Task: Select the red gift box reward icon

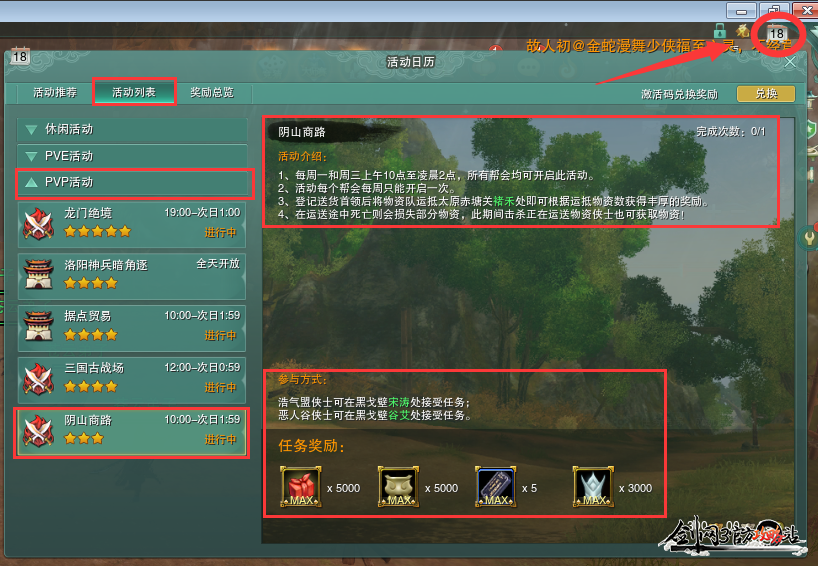Action: (300, 487)
